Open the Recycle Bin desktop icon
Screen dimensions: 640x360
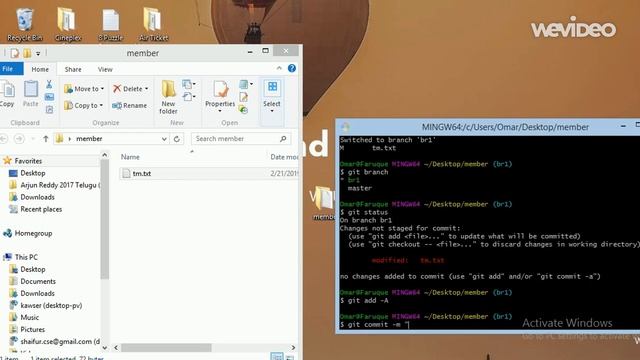24,24
